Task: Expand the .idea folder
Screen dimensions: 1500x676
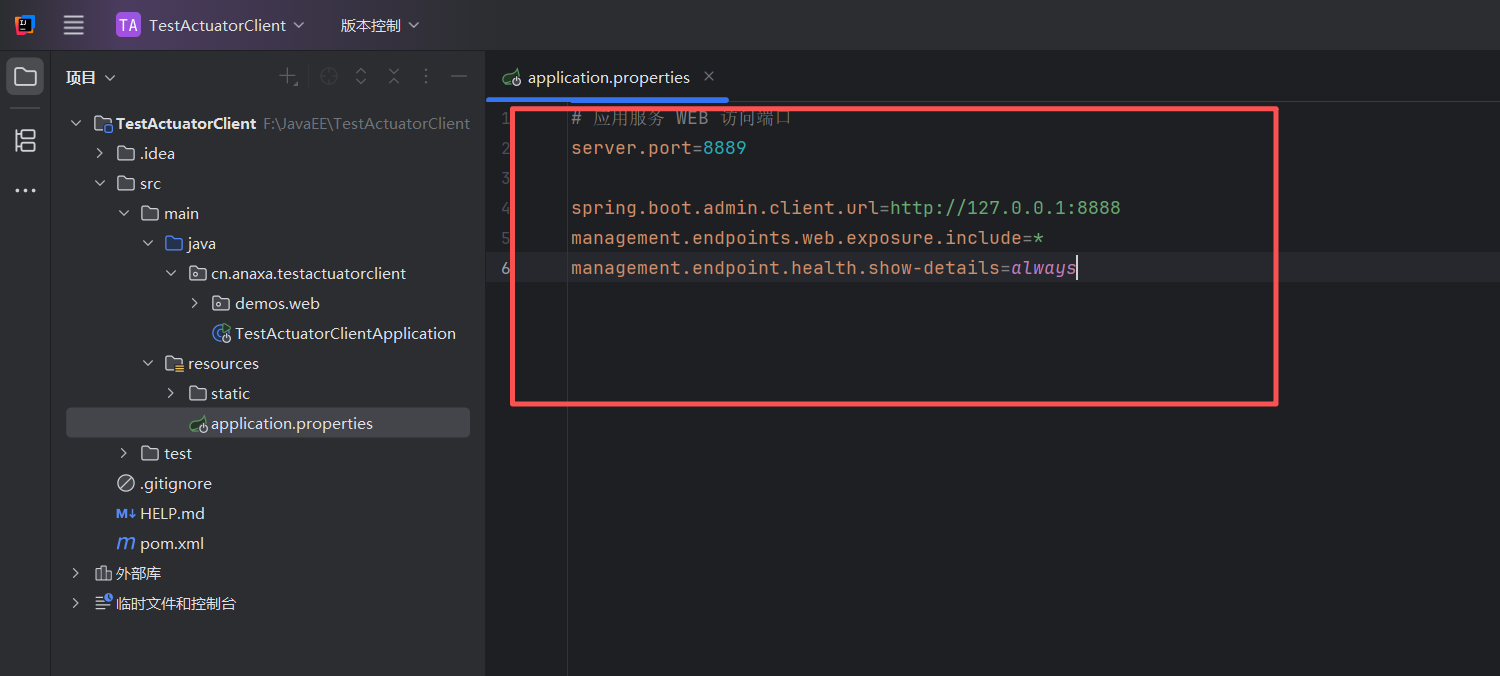Action: pos(100,153)
